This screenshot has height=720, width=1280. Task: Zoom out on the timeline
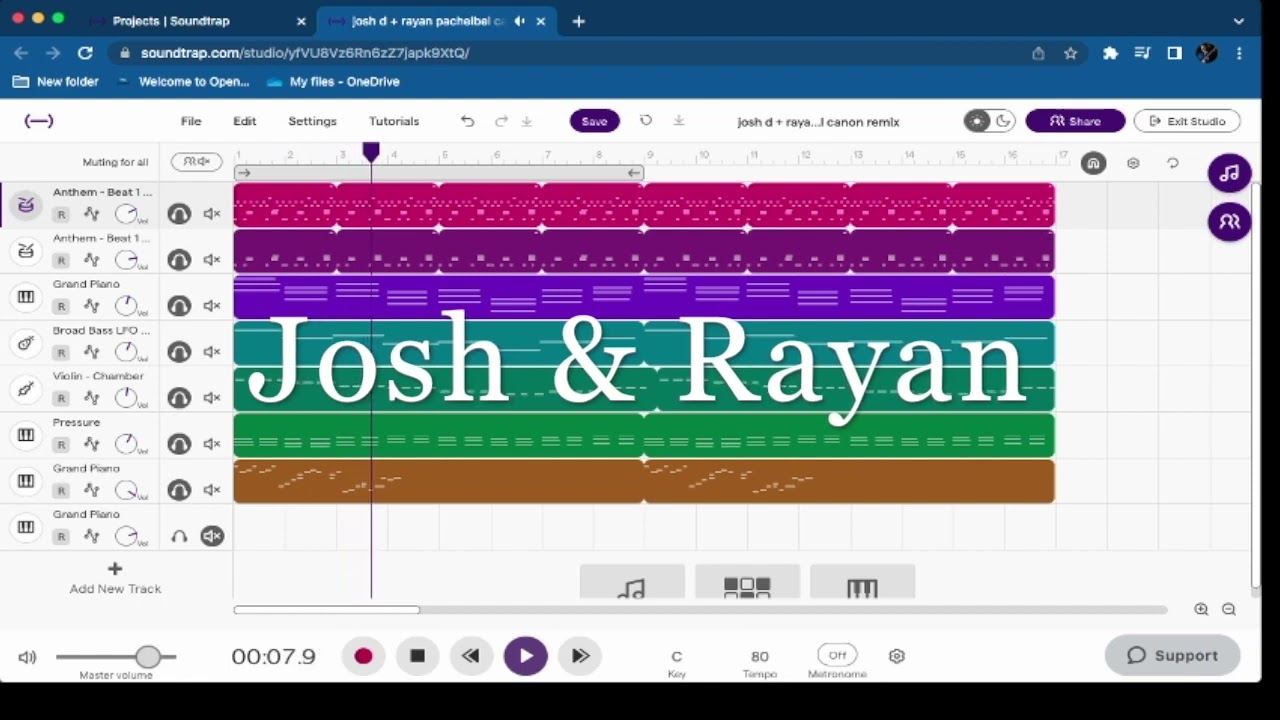(1229, 609)
